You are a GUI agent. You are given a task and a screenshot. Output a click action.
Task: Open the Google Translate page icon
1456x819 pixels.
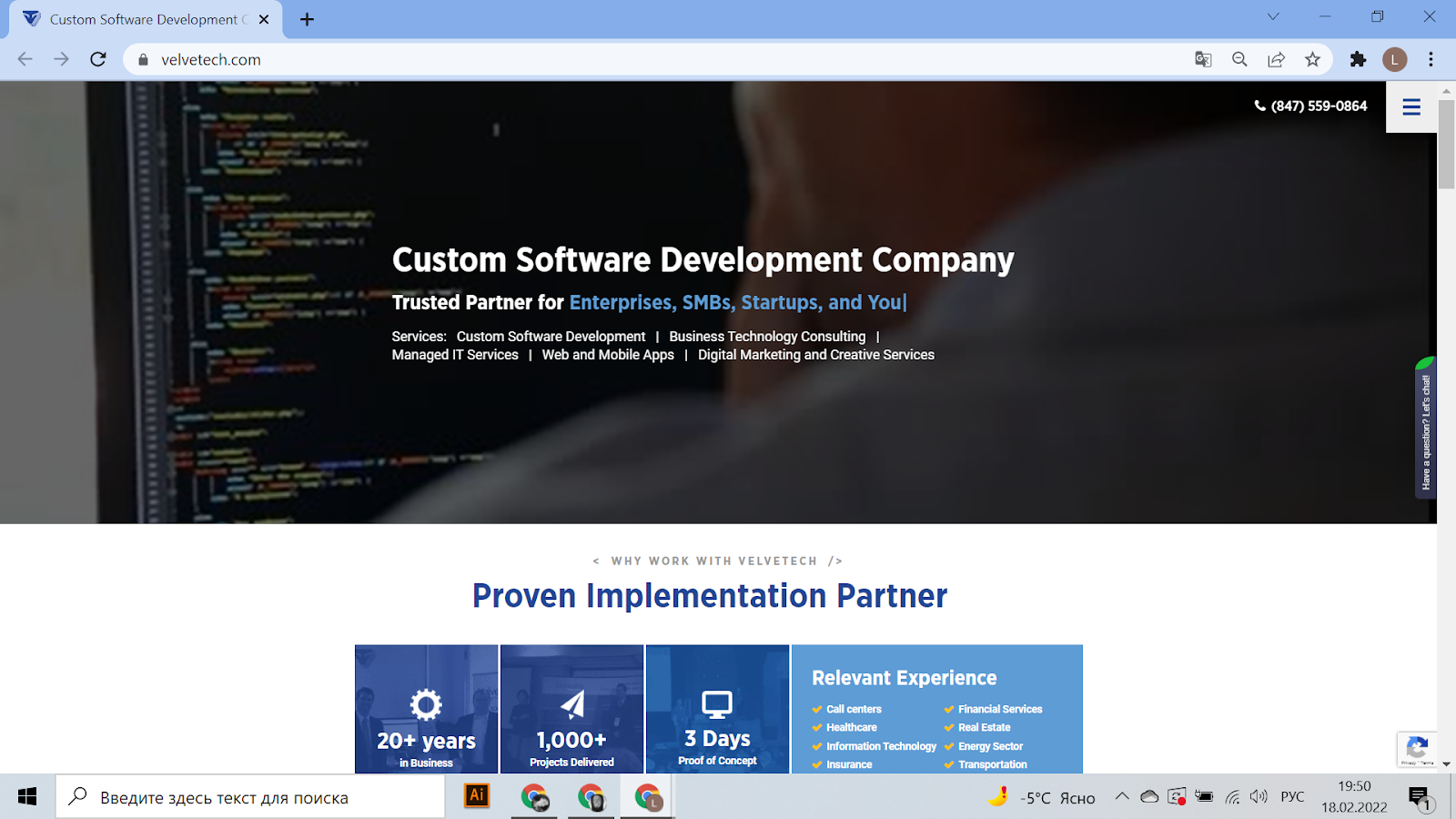(1203, 59)
